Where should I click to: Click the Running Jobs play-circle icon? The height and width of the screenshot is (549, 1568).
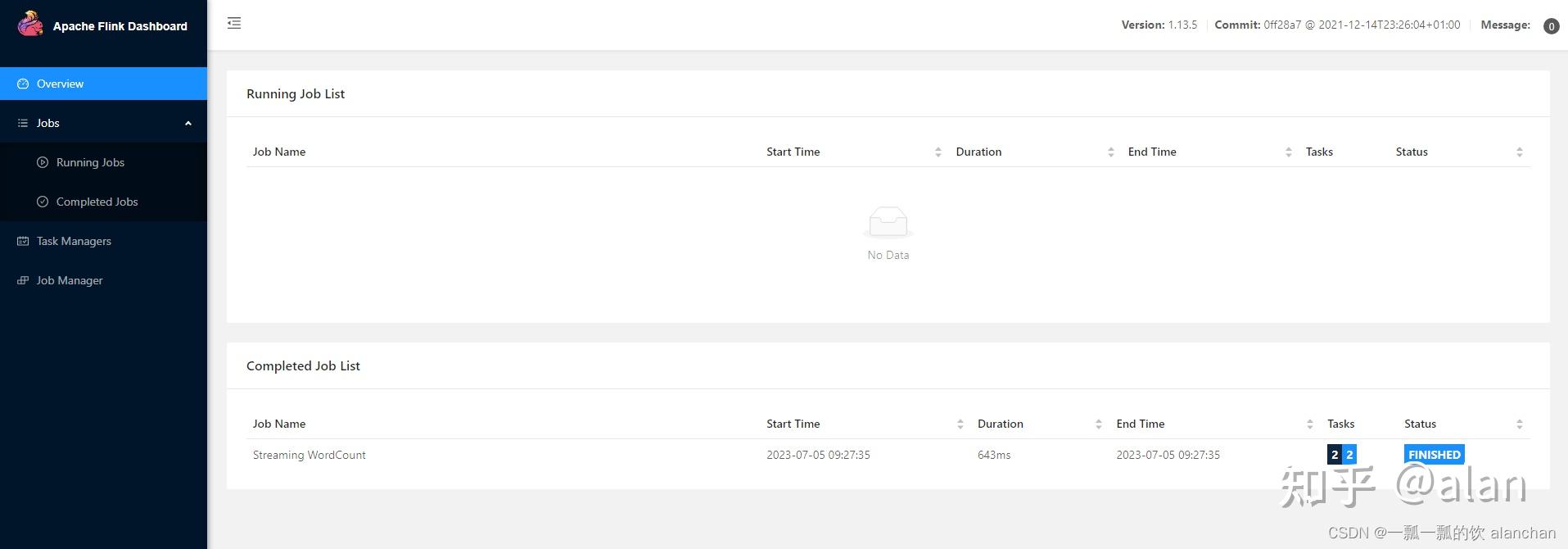click(x=43, y=162)
